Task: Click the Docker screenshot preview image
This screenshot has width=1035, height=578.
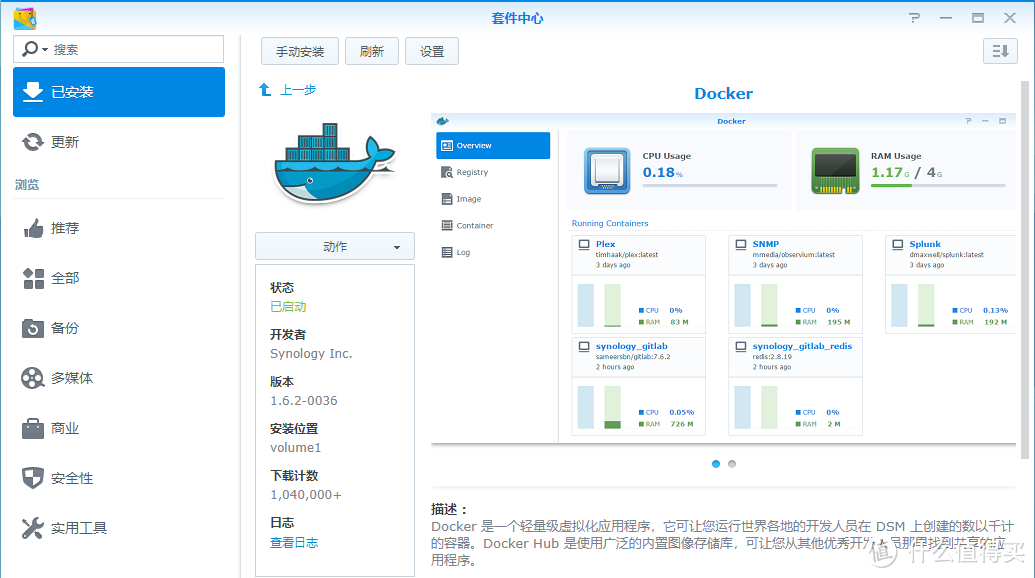Action: pos(723,278)
